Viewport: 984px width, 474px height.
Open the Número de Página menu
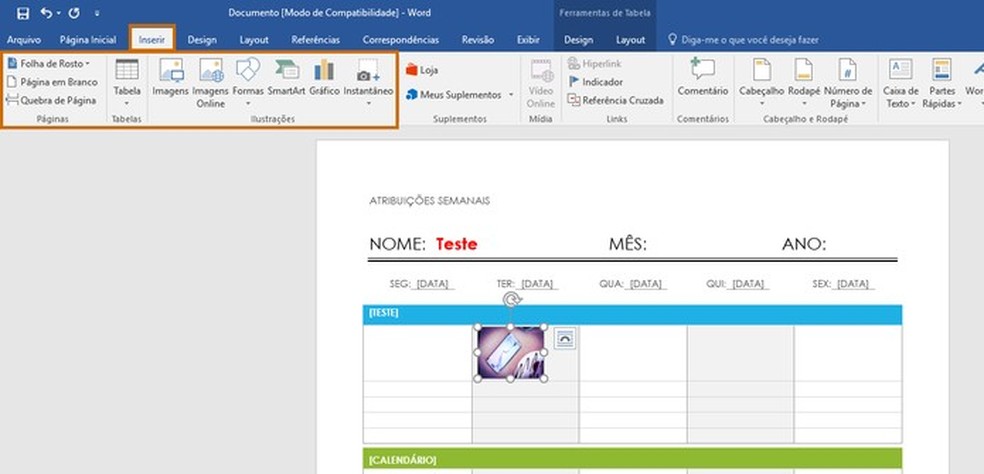848,83
